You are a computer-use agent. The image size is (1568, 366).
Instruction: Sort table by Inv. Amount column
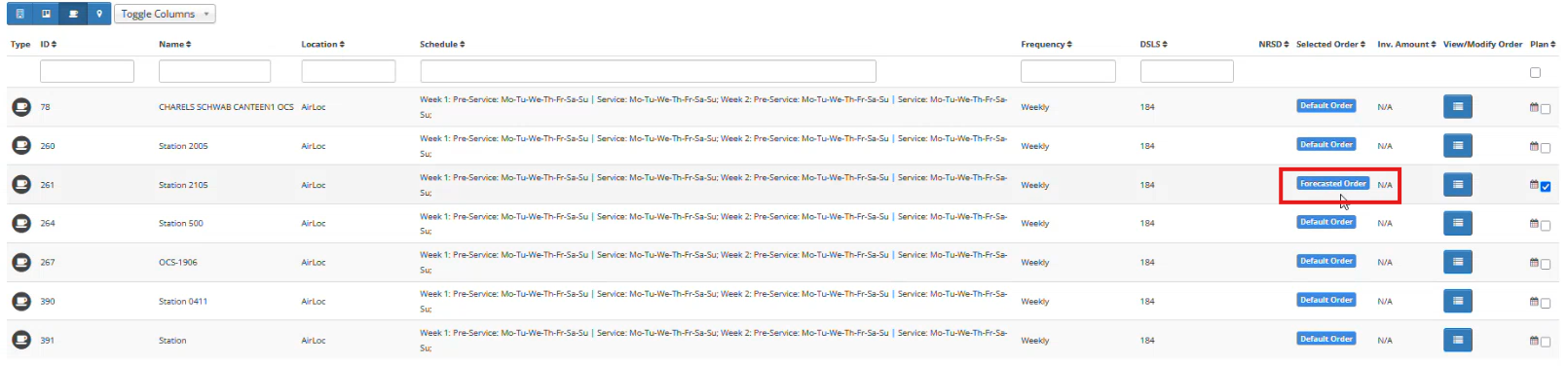(1406, 44)
